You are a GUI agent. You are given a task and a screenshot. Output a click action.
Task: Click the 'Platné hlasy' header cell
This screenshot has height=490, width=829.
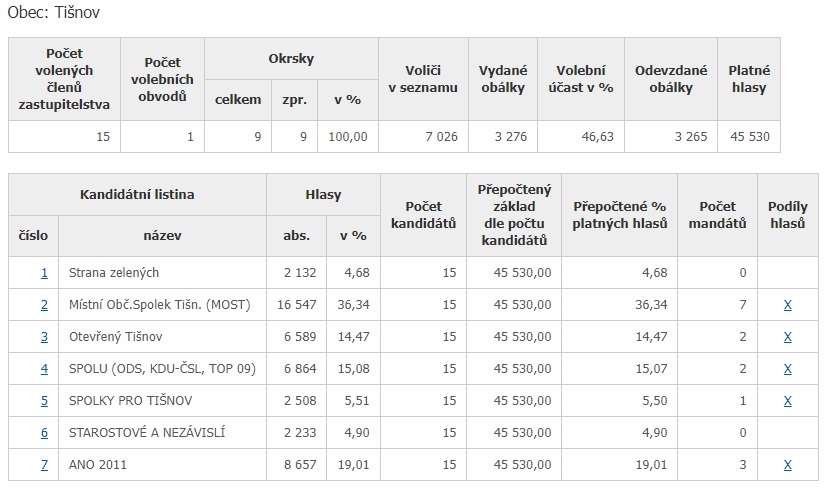(x=748, y=79)
